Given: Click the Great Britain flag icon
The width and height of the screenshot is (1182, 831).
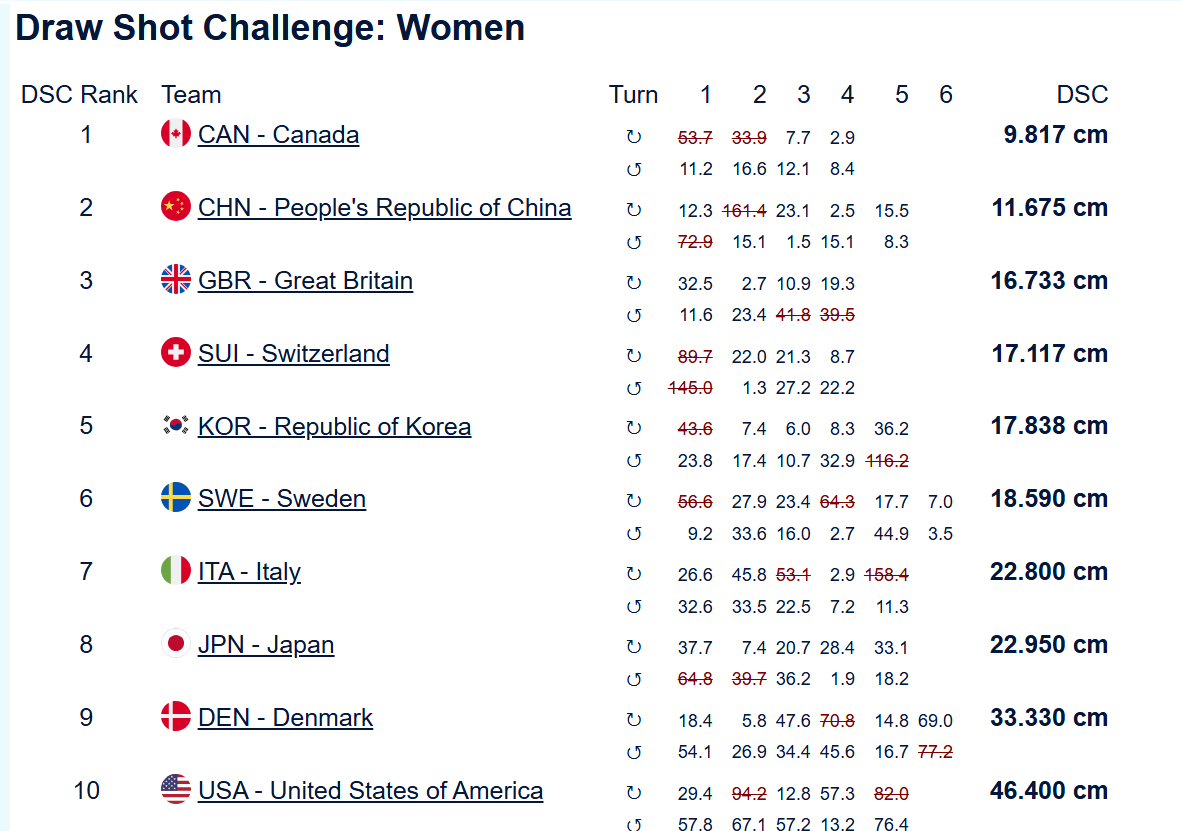Looking at the screenshot, I should [176, 280].
